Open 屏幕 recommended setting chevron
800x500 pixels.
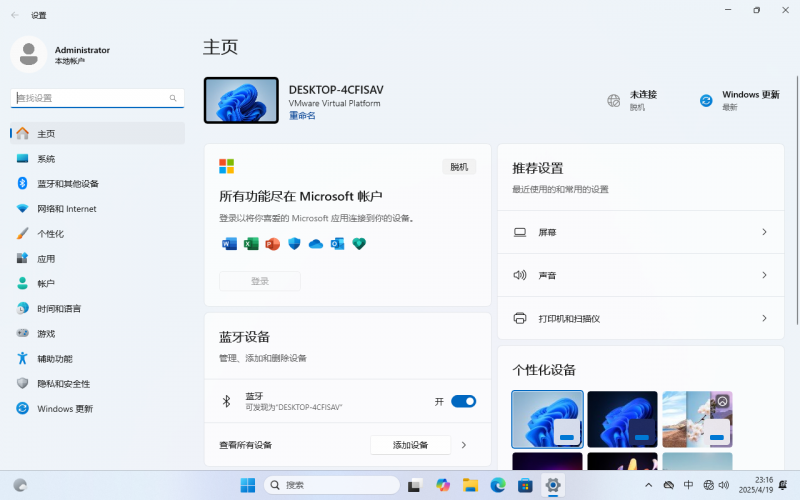coord(764,232)
